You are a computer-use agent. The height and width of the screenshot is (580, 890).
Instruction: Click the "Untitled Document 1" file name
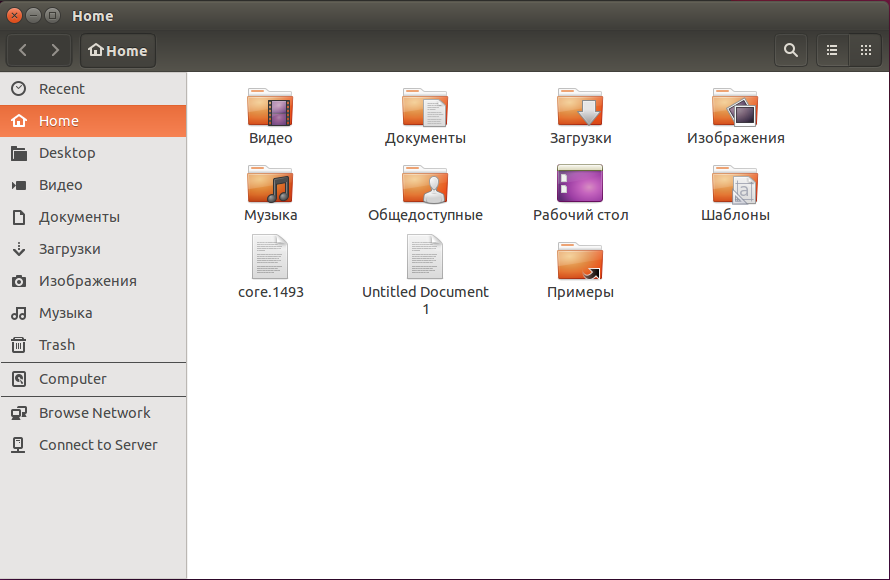click(x=425, y=300)
